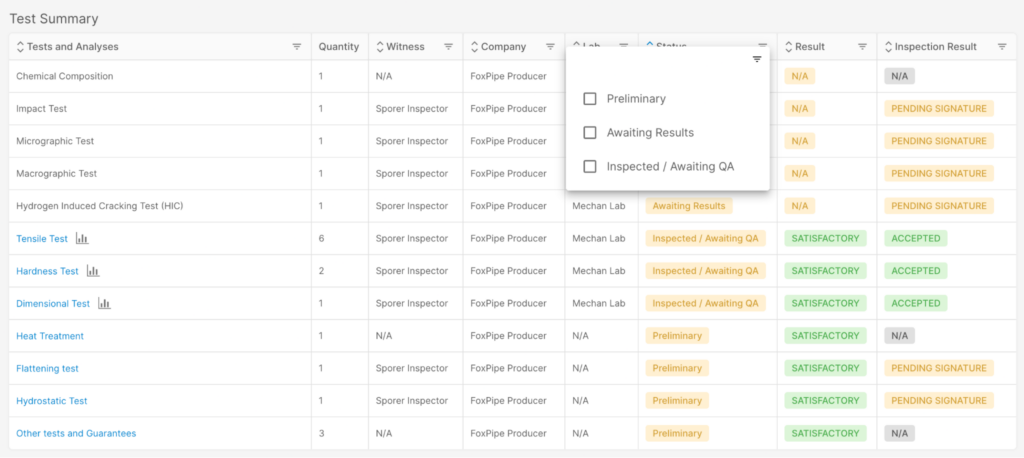Click the chart icon beside Dimensional Test
This screenshot has height=458, width=1024.
point(104,303)
